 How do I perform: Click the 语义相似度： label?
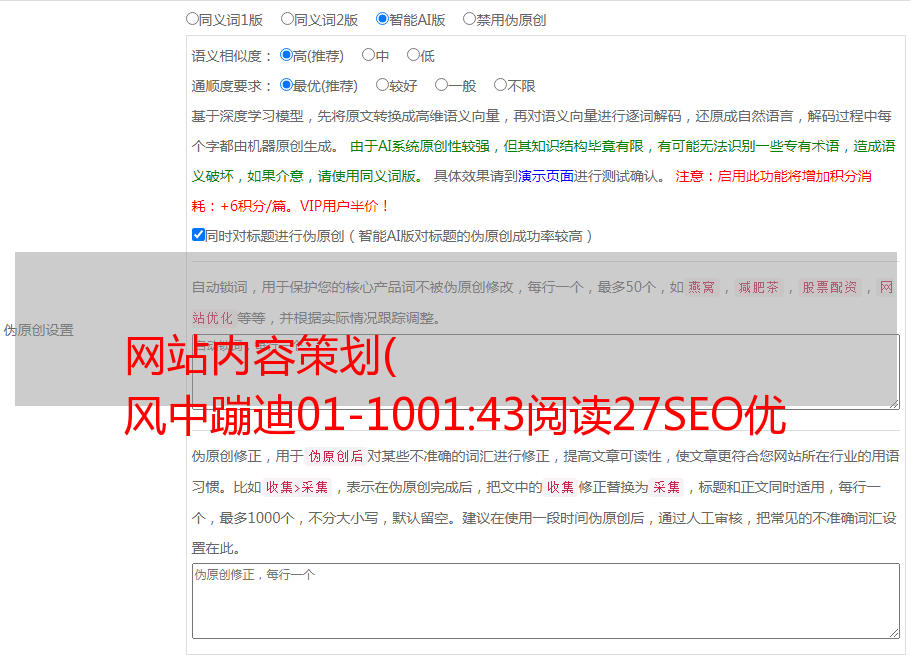[x=232, y=56]
